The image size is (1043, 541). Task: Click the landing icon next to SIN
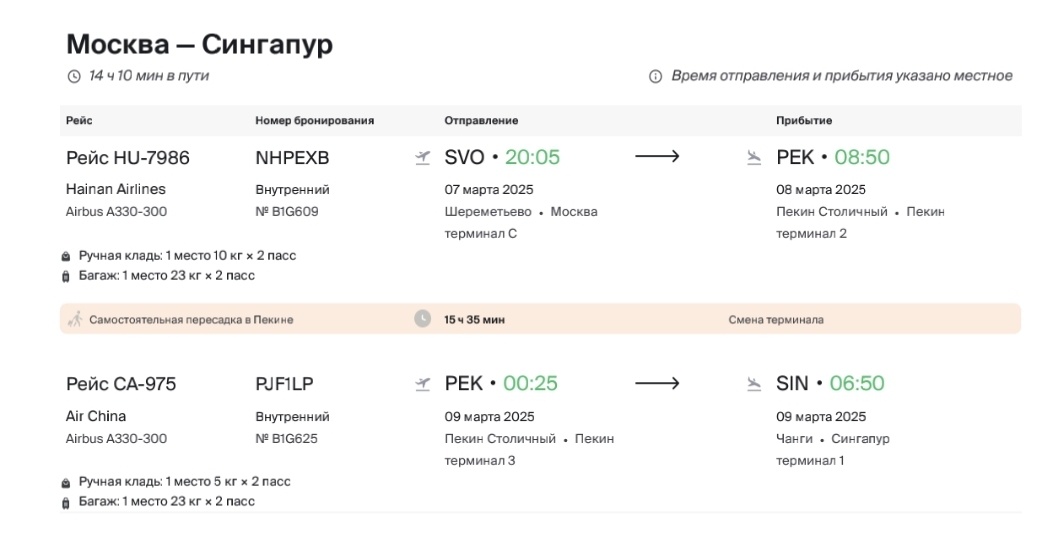point(754,384)
